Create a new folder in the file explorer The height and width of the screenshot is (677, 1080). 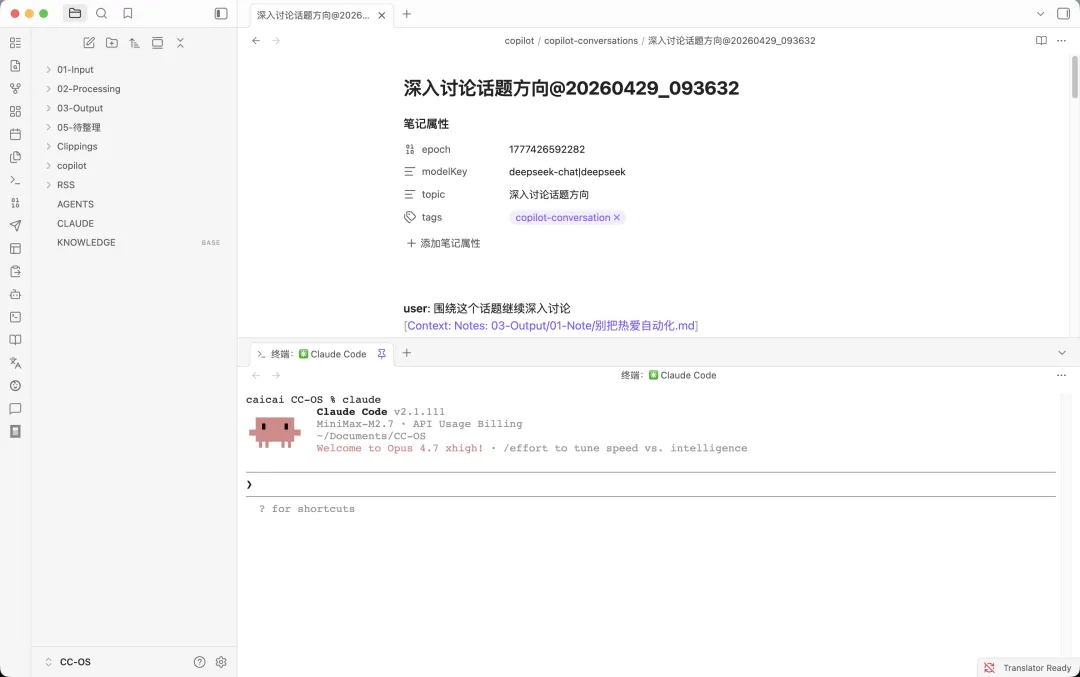[111, 43]
